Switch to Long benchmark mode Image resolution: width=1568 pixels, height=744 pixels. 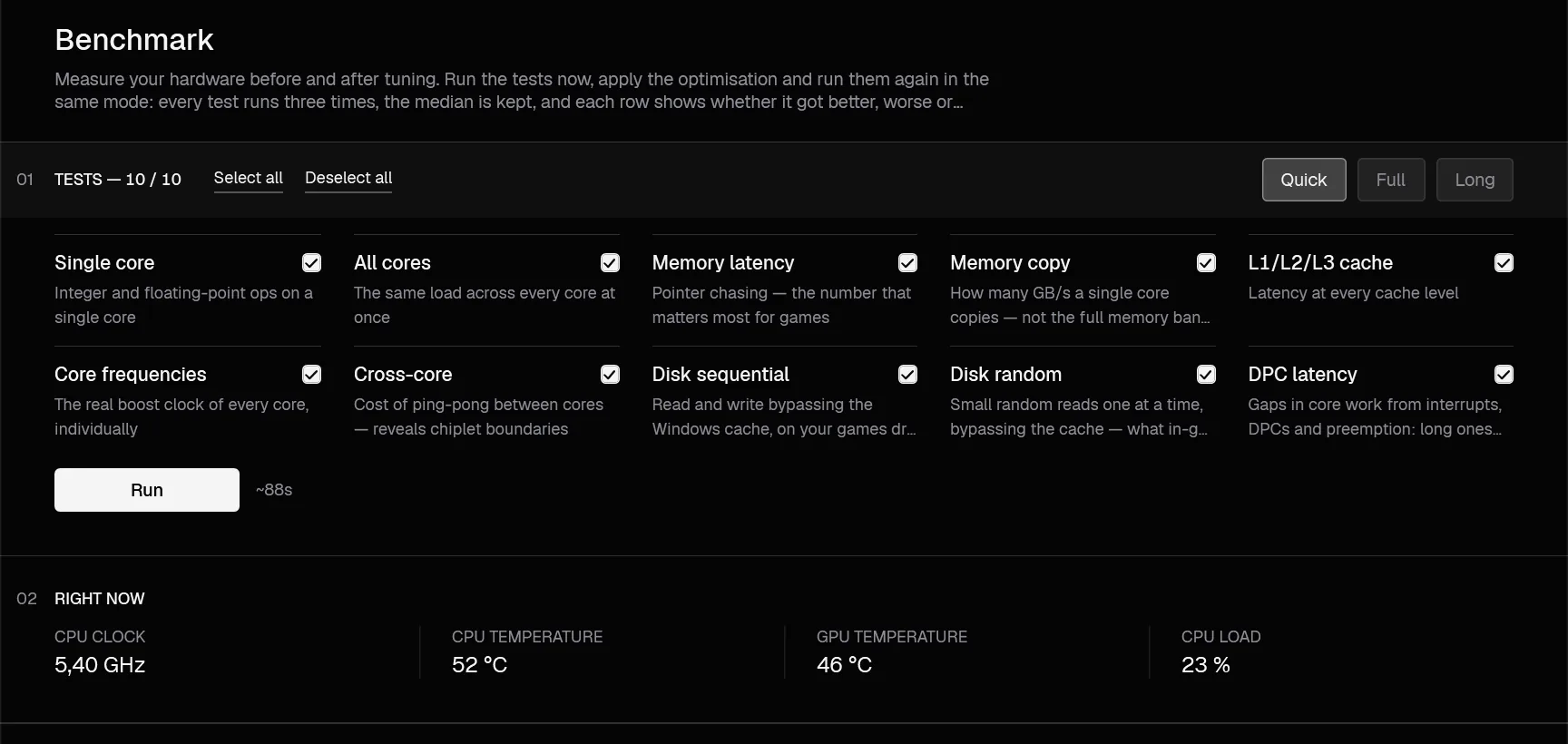(x=1475, y=180)
